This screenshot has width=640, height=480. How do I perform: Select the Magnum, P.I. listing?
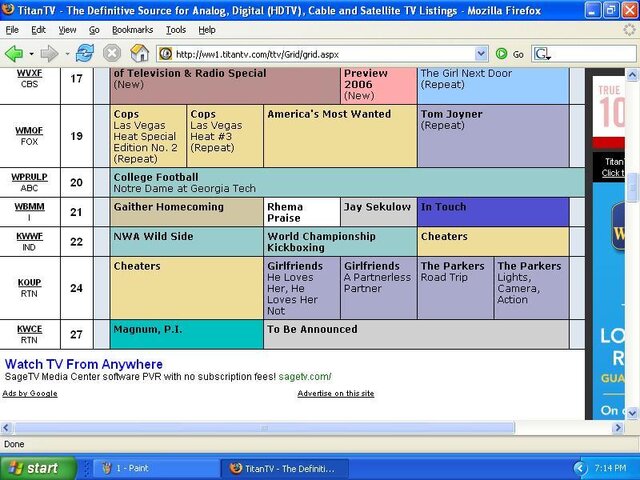click(x=187, y=334)
